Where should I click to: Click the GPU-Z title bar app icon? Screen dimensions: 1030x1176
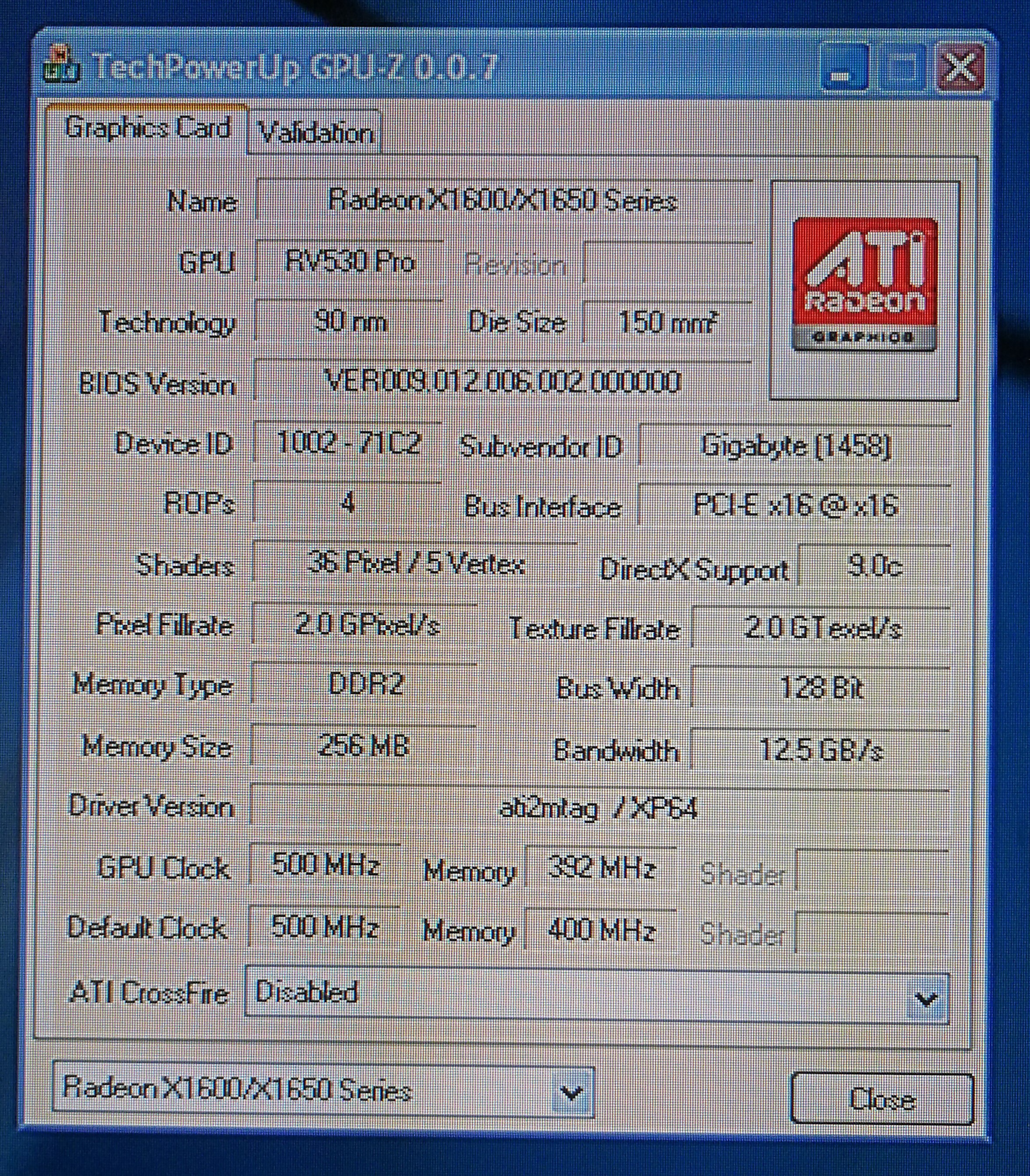(60, 67)
